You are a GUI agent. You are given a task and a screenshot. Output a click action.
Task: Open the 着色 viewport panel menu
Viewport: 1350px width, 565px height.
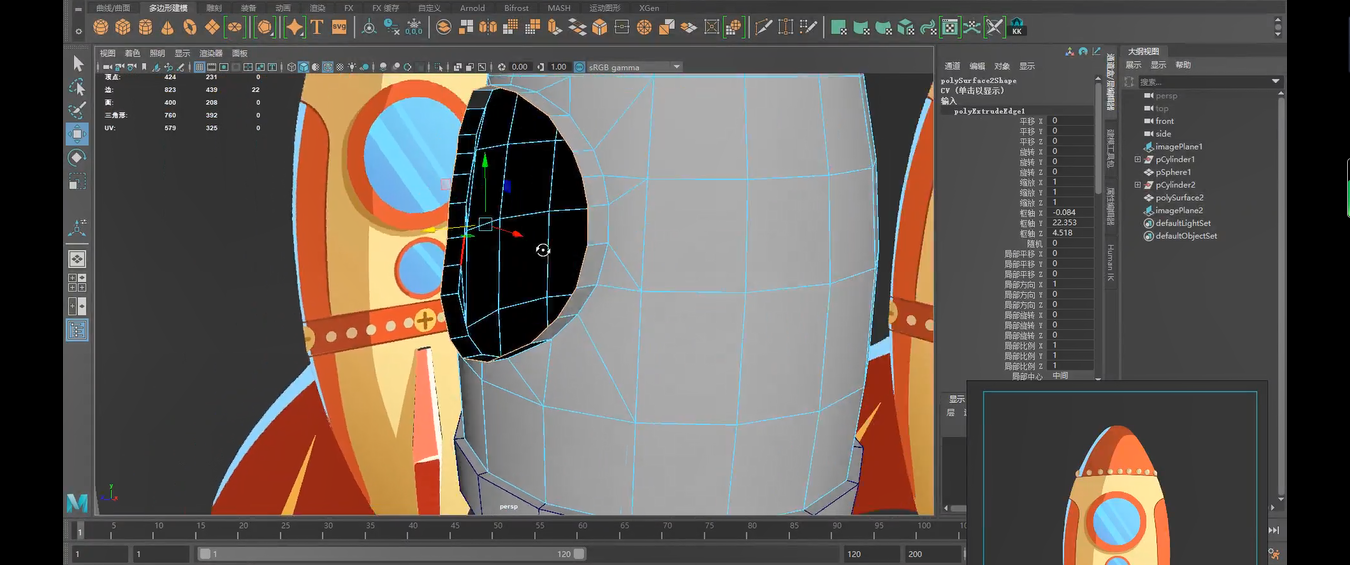click(132, 53)
